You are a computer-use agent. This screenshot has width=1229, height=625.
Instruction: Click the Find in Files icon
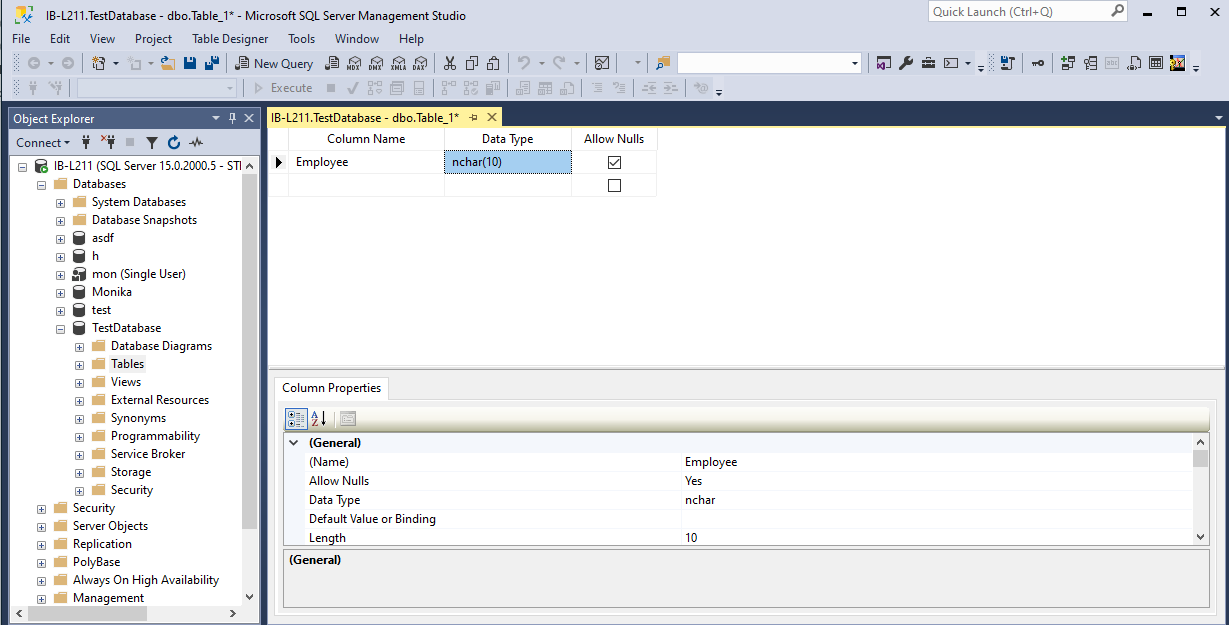click(x=663, y=63)
